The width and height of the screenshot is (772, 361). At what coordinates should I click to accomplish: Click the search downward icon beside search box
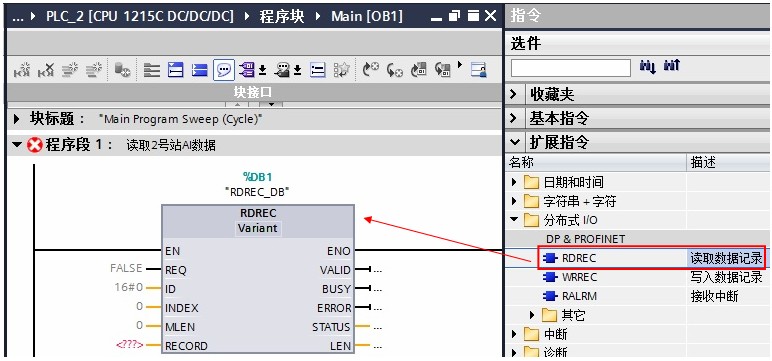tap(647, 66)
